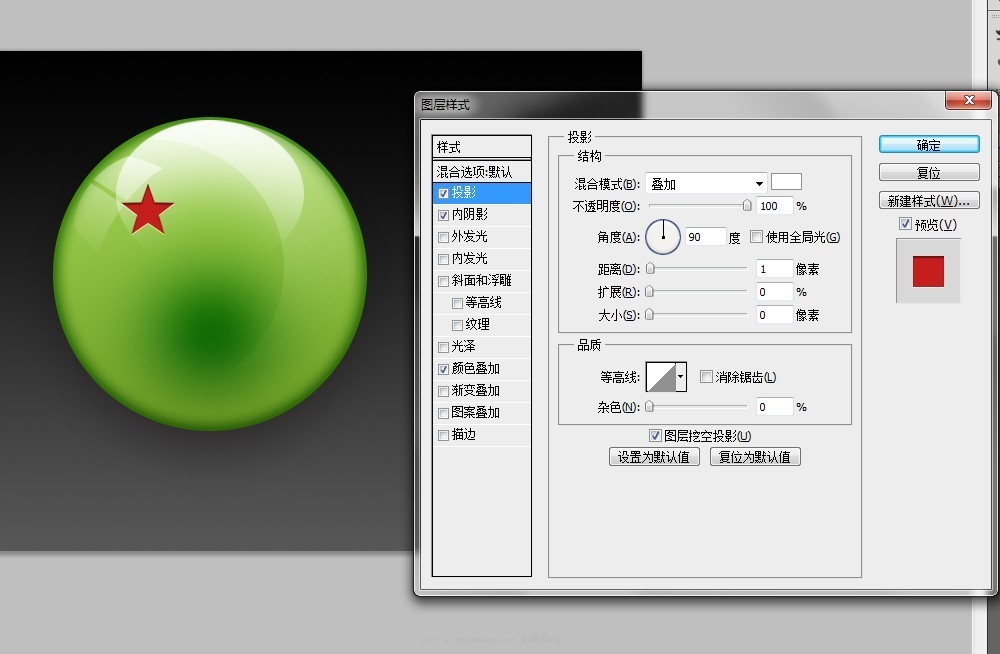Enable the 外发光 outer glow style
The width and height of the screenshot is (1000, 654).
pyautogui.click(x=443, y=236)
